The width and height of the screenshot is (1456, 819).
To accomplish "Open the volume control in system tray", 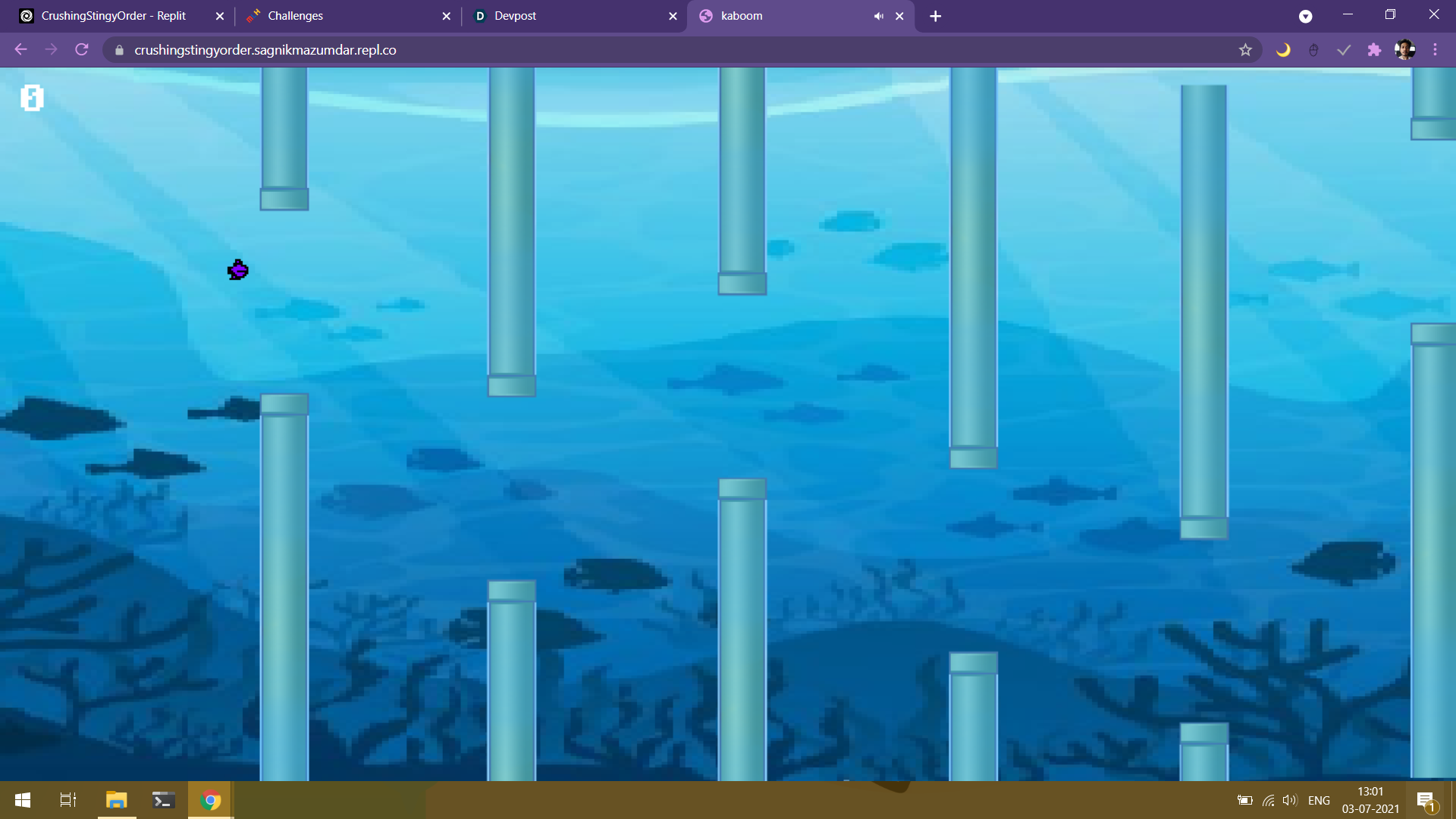I will coord(1289,800).
